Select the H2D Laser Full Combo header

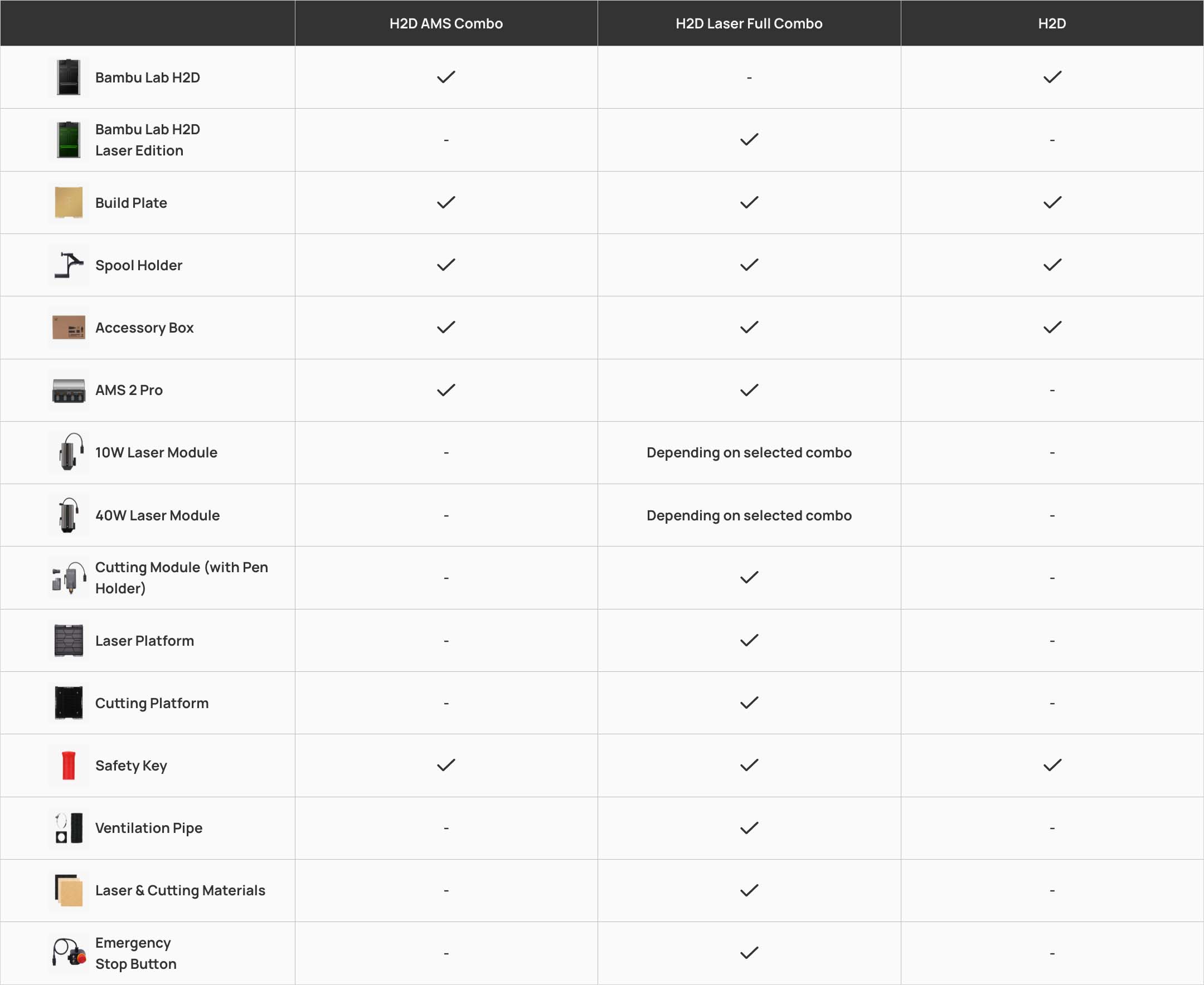[x=749, y=23]
